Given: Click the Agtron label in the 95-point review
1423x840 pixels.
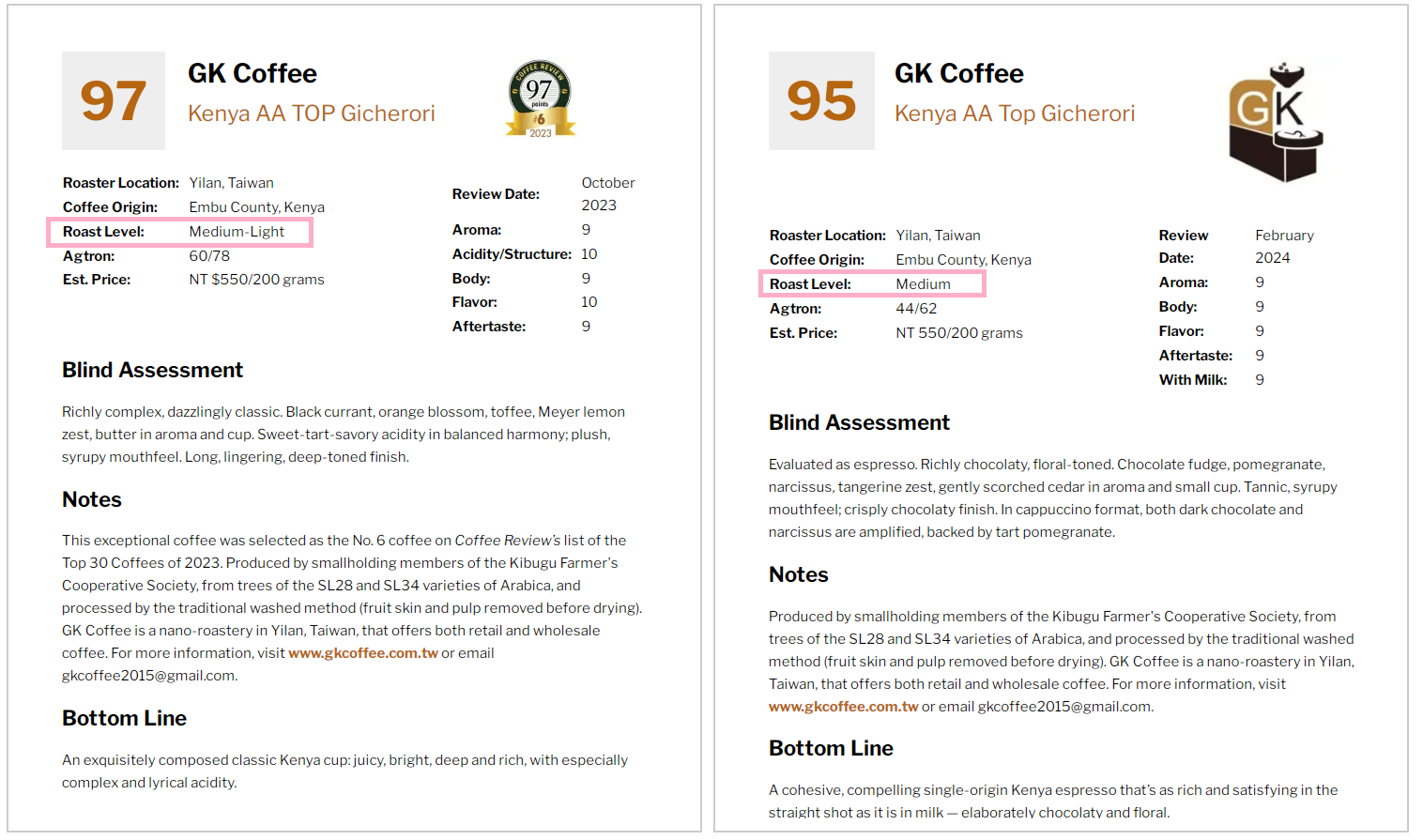Looking at the screenshot, I should [x=795, y=309].
